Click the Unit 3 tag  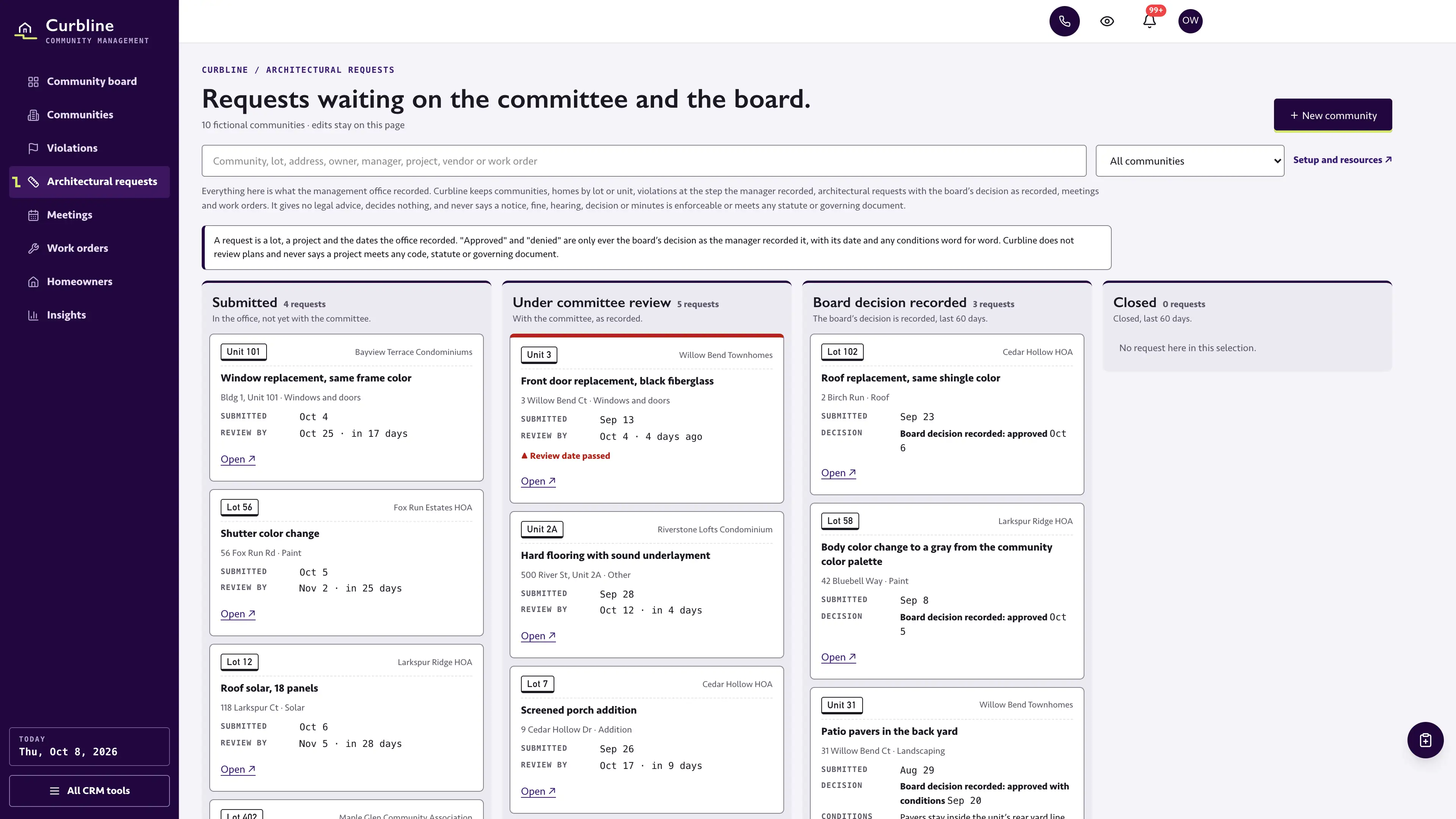click(539, 355)
